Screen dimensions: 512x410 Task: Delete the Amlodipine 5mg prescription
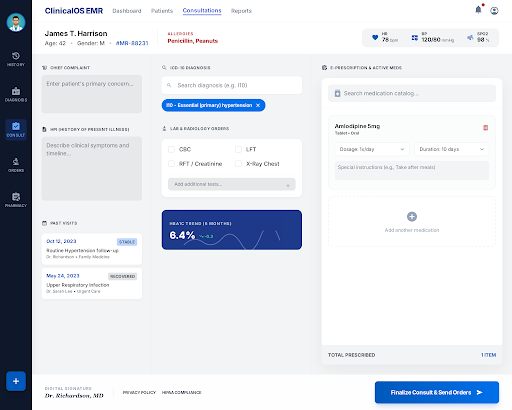point(485,128)
